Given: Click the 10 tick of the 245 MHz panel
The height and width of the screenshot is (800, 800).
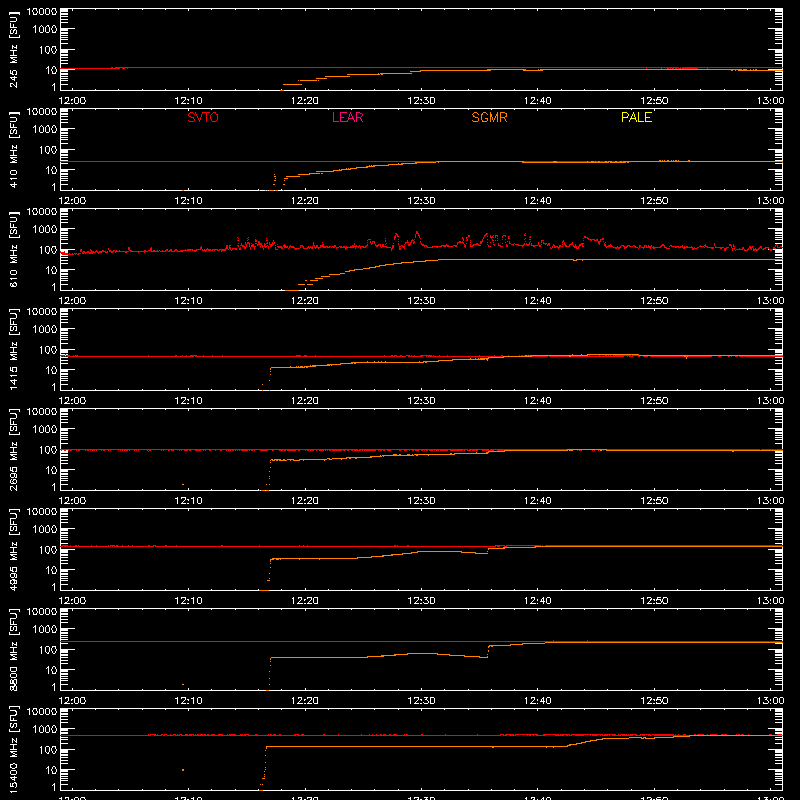Looking at the screenshot, I should (51, 70).
